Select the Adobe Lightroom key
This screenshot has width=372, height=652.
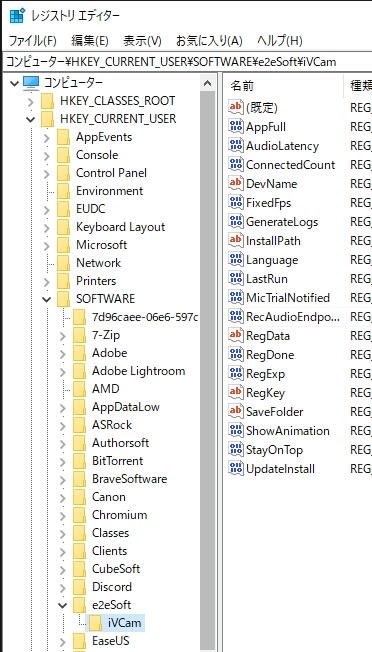(138, 371)
